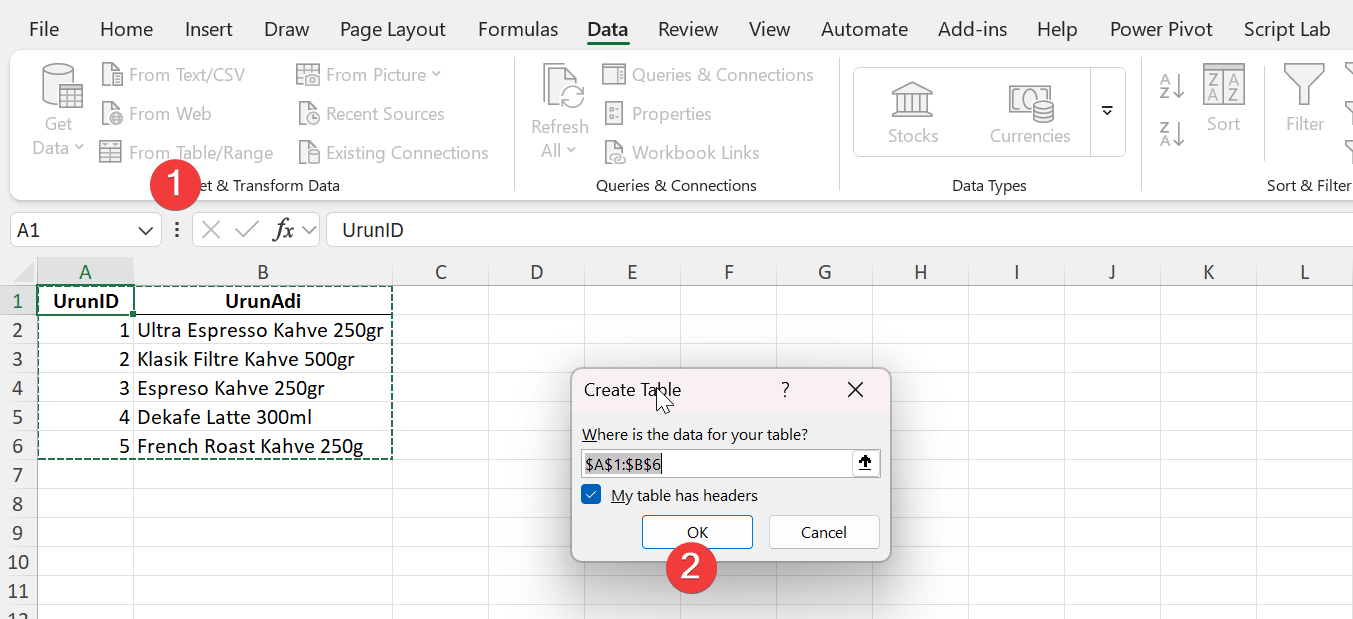Open the custom Sort dialog icon
This screenshot has width=1353, height=619.
[x=1223, y=87]
